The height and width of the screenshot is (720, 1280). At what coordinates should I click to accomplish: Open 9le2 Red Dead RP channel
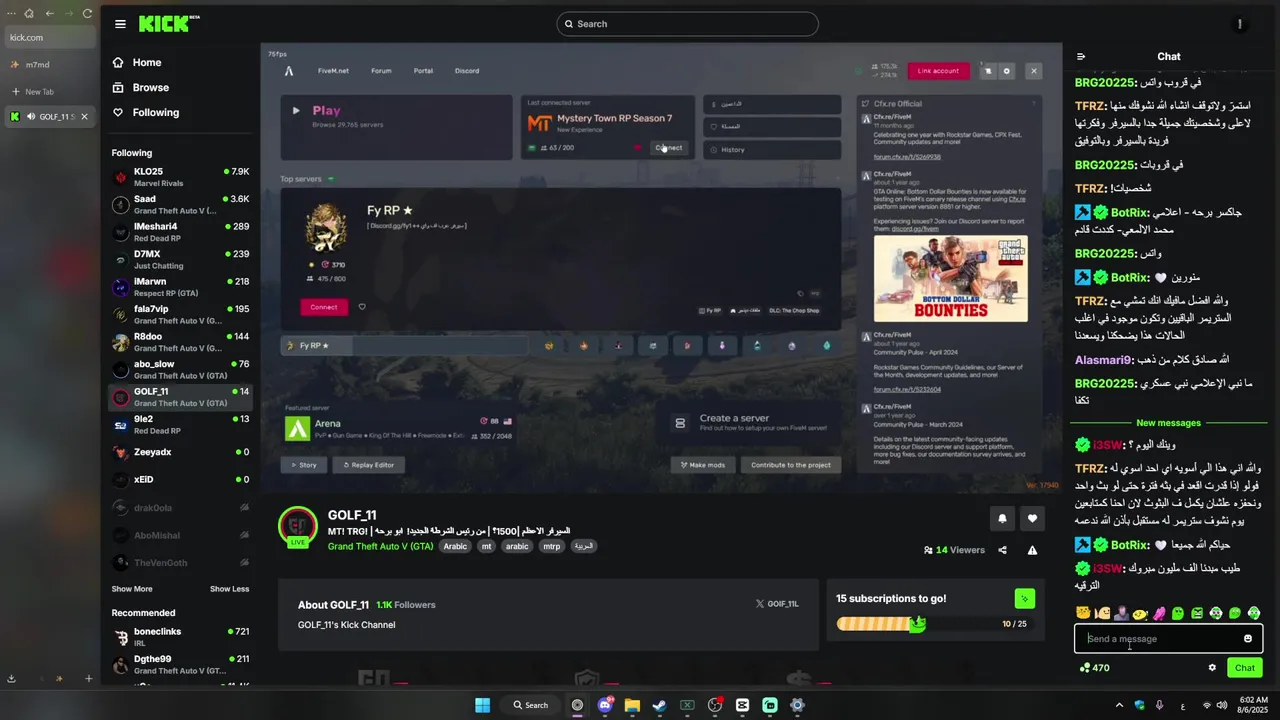coord(180,425)
